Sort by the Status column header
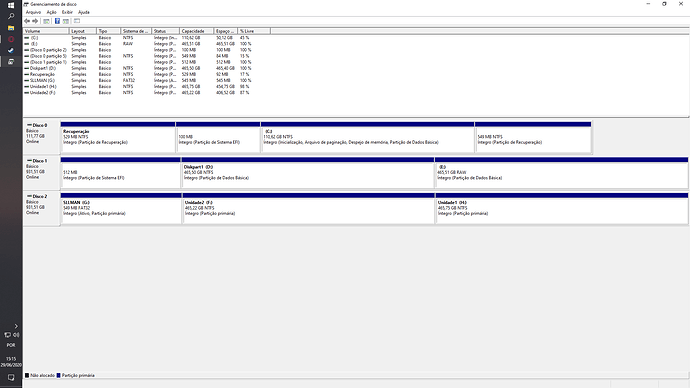 point(166,31)
